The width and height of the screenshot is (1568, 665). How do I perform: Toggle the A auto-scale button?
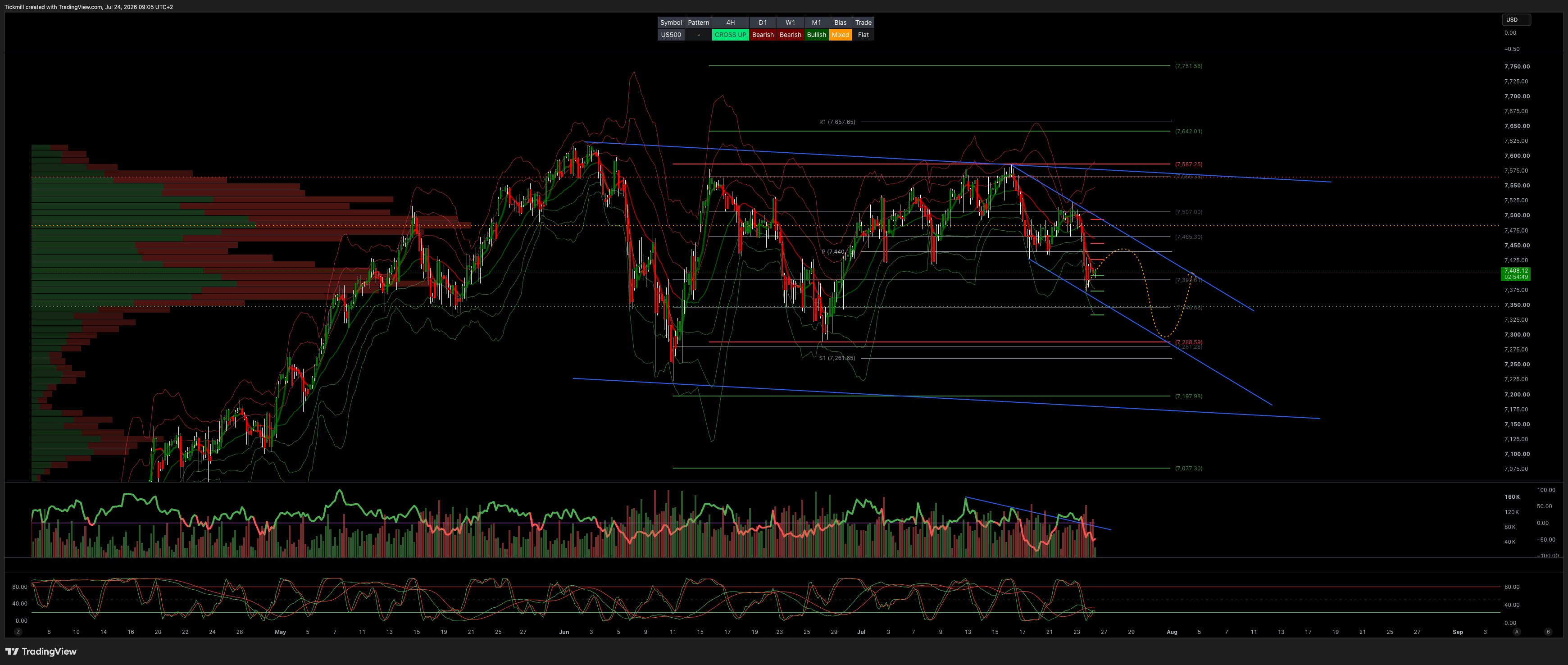(x=1516, y=632)
